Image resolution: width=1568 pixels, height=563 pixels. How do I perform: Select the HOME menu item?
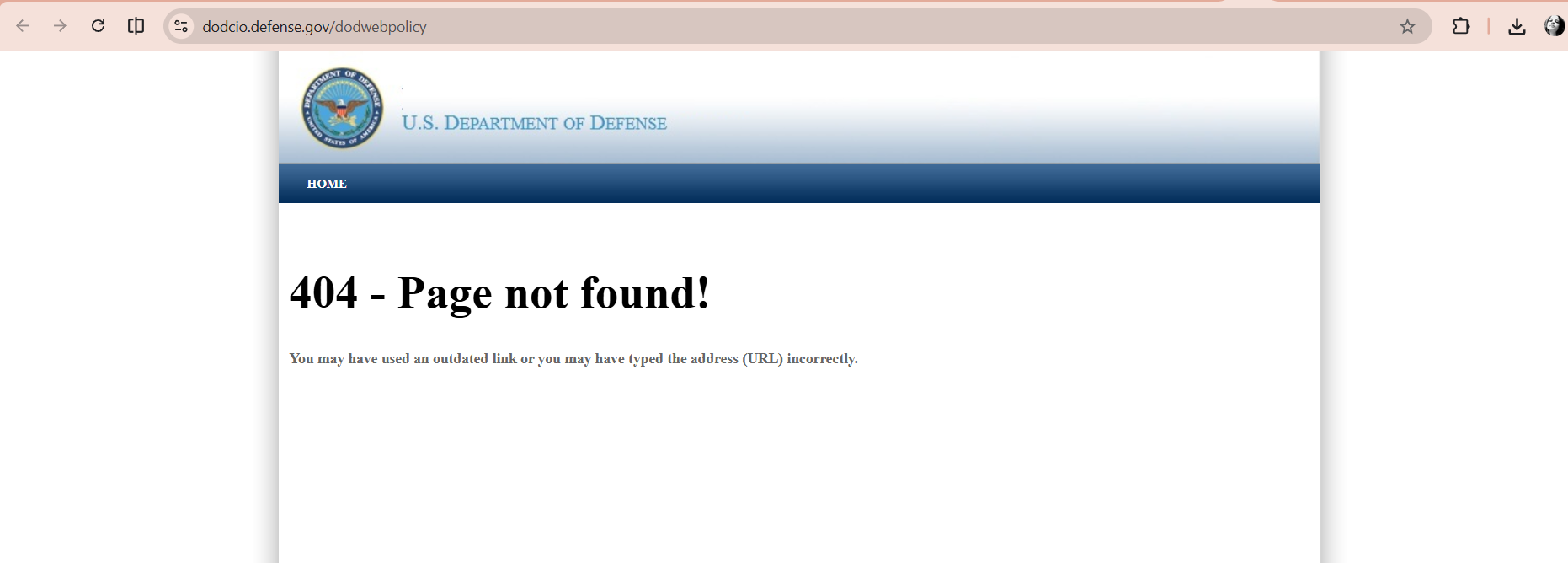point(327,184)
